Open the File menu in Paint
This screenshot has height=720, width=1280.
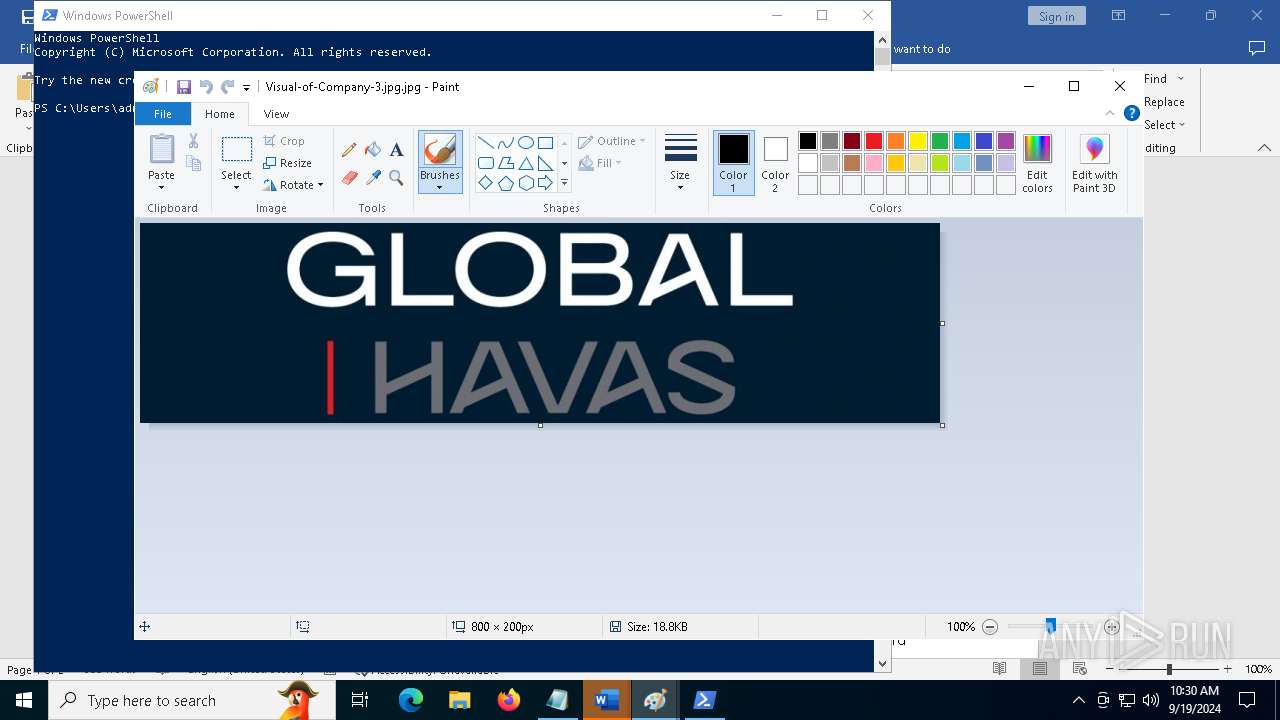coord(162,114)
